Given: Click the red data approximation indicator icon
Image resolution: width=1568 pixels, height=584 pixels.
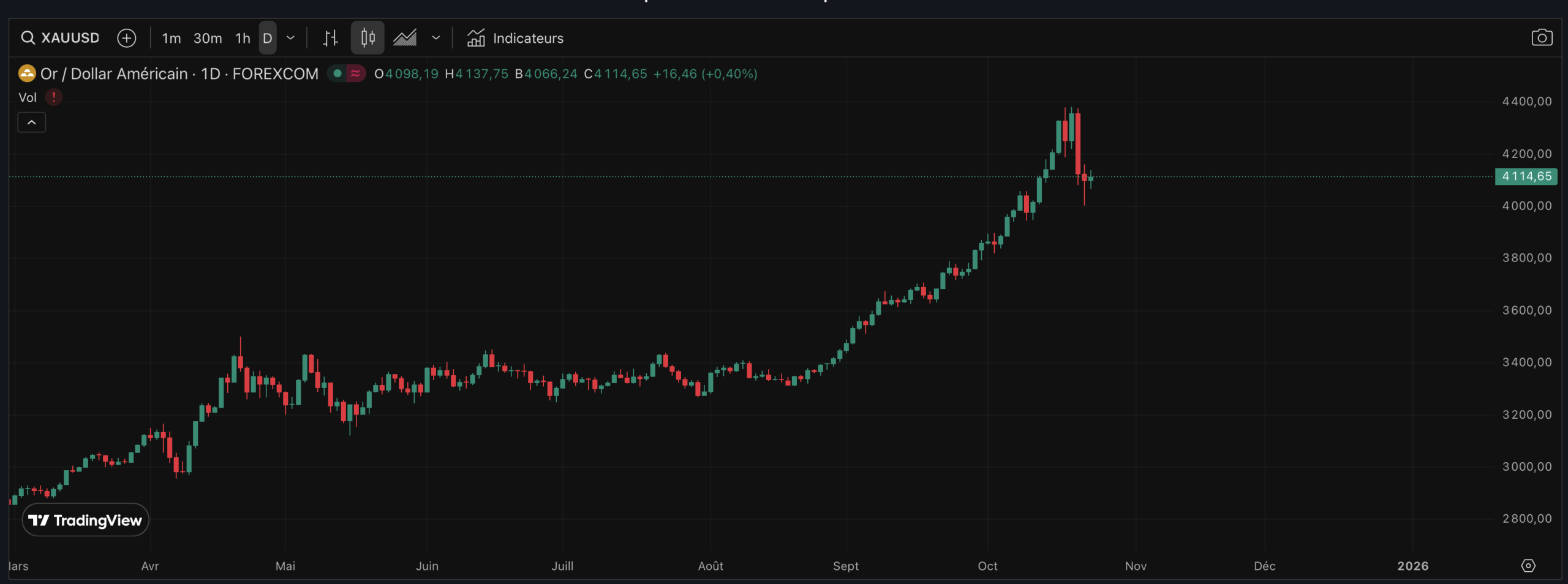Looking at the screenshot, I should (355, 73).
